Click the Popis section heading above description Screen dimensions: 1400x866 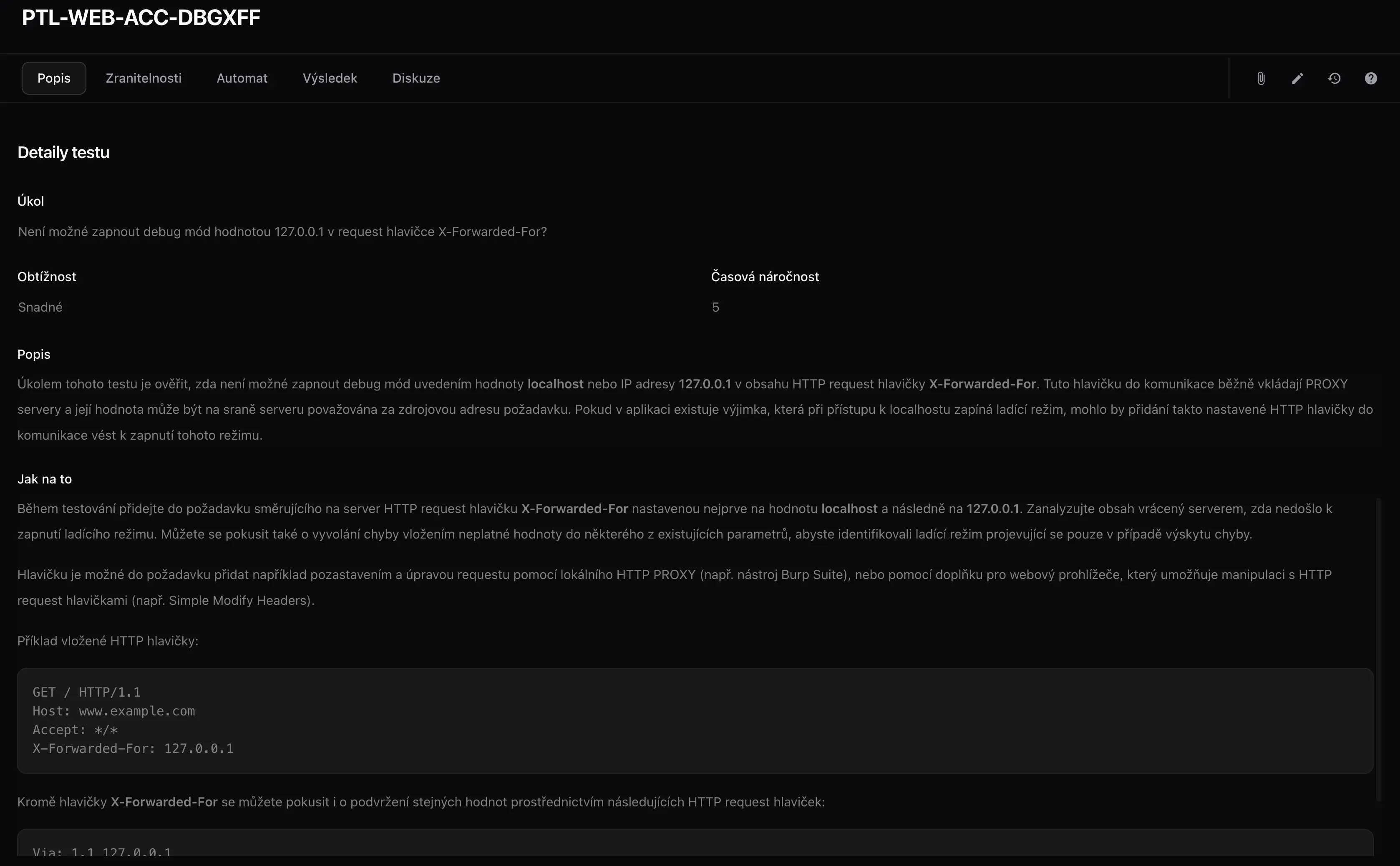(x=34, y=355)
